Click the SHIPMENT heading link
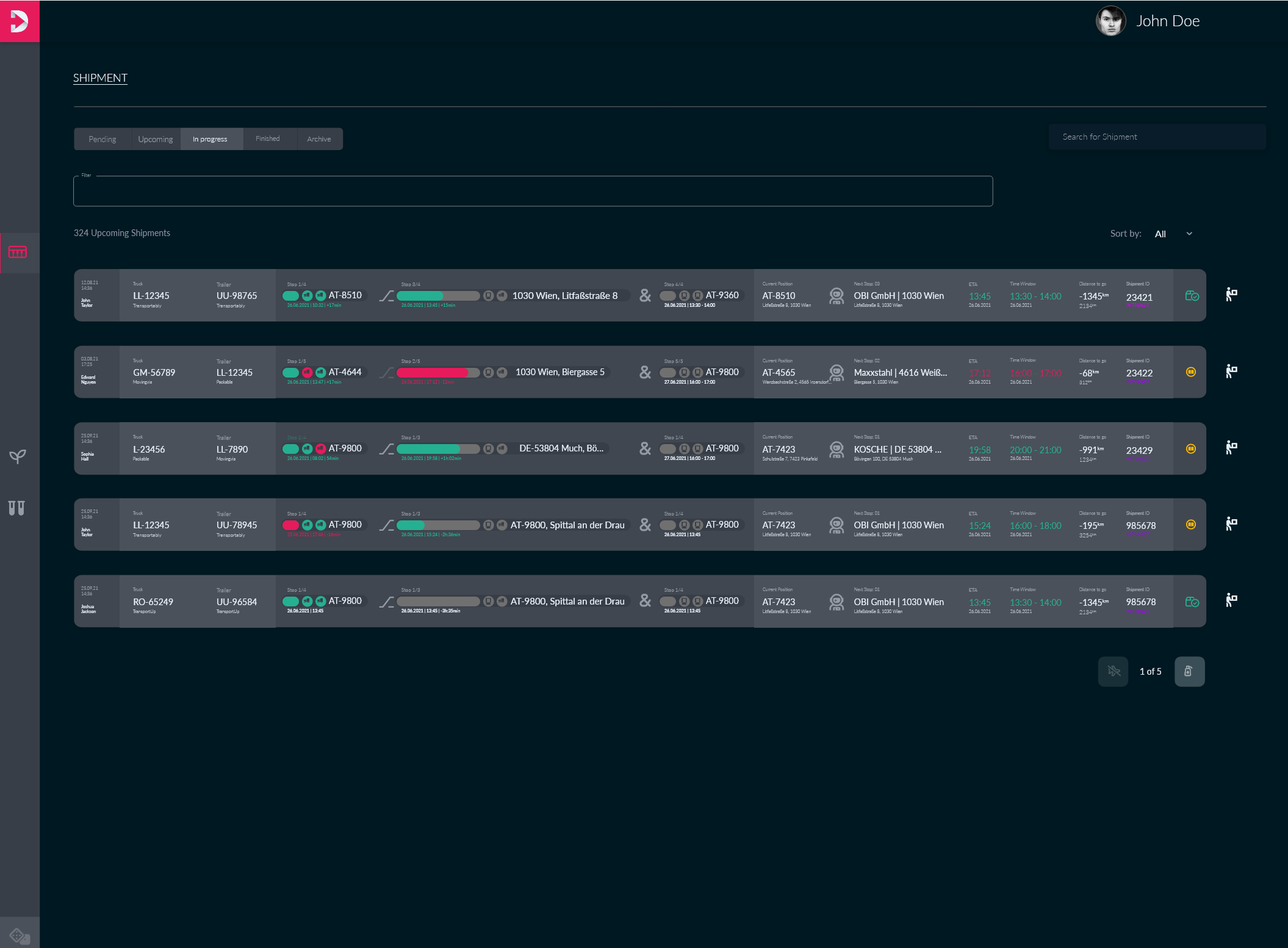This screenshot has width=1288, height=948. coord(100,78)
